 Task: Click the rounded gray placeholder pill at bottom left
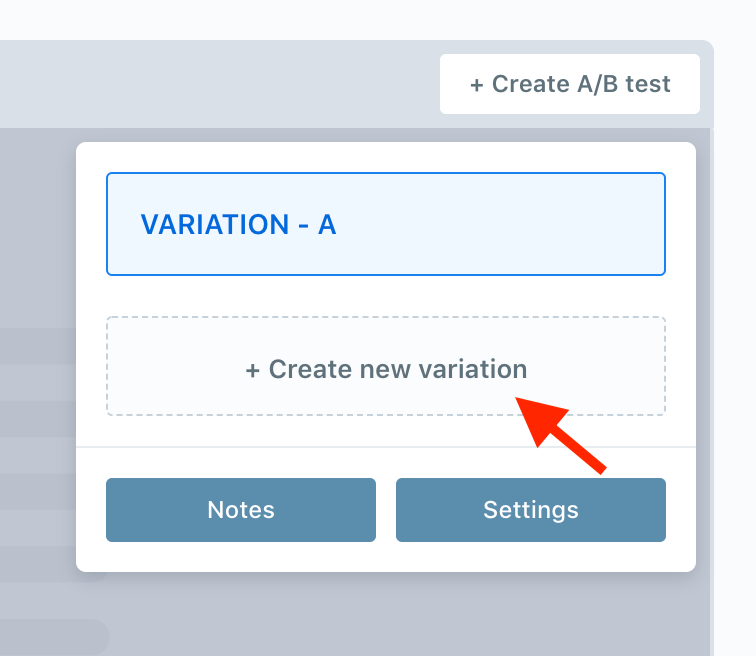pyautogui.click(x=54, y=637)
